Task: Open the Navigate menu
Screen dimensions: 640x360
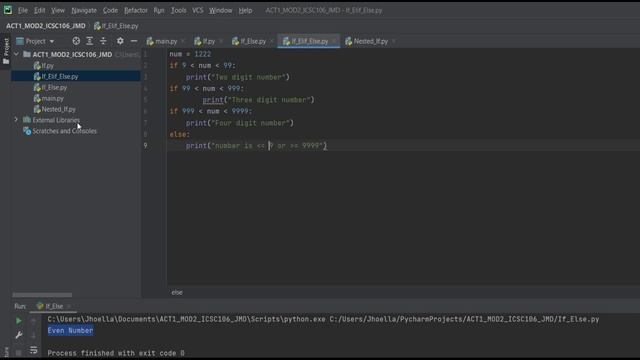Action: [84, 10]
